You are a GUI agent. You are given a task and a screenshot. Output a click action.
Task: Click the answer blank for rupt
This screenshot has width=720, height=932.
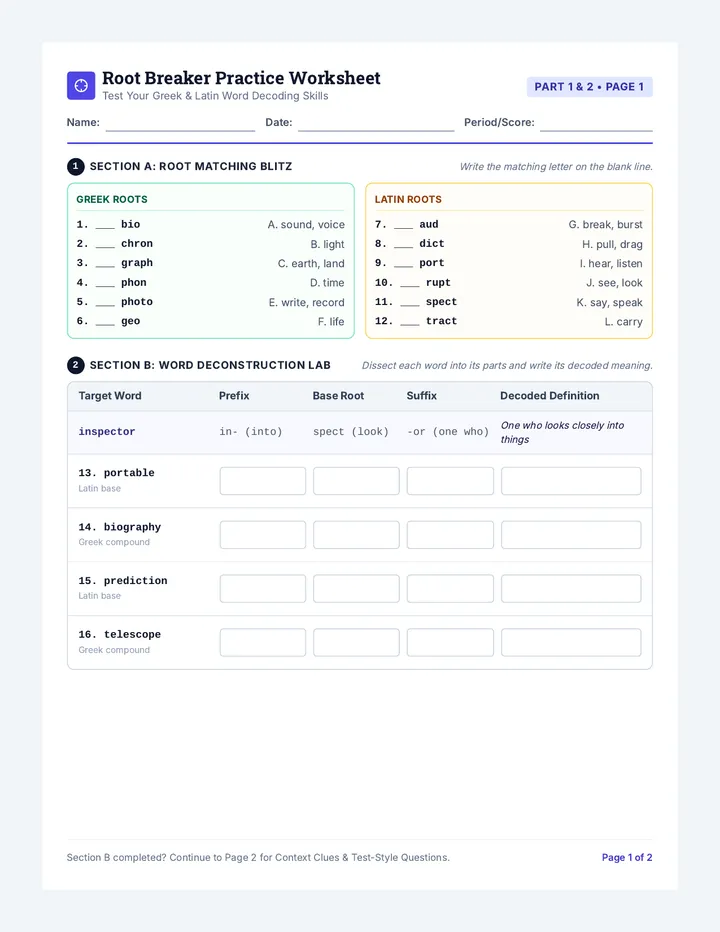(x=410, y=286)
